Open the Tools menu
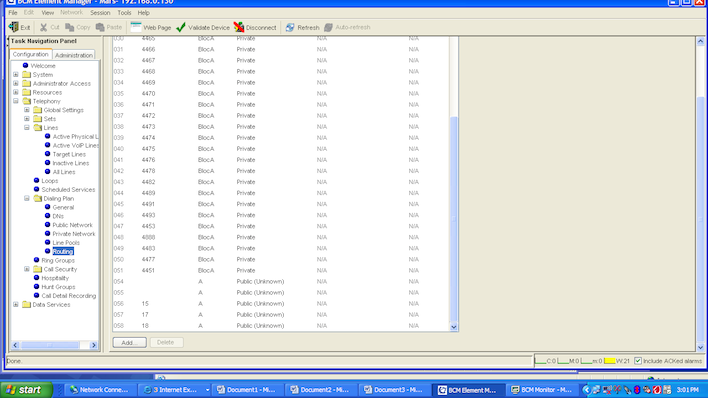This screenshot has width=708, height=398. tap(124, 13)
